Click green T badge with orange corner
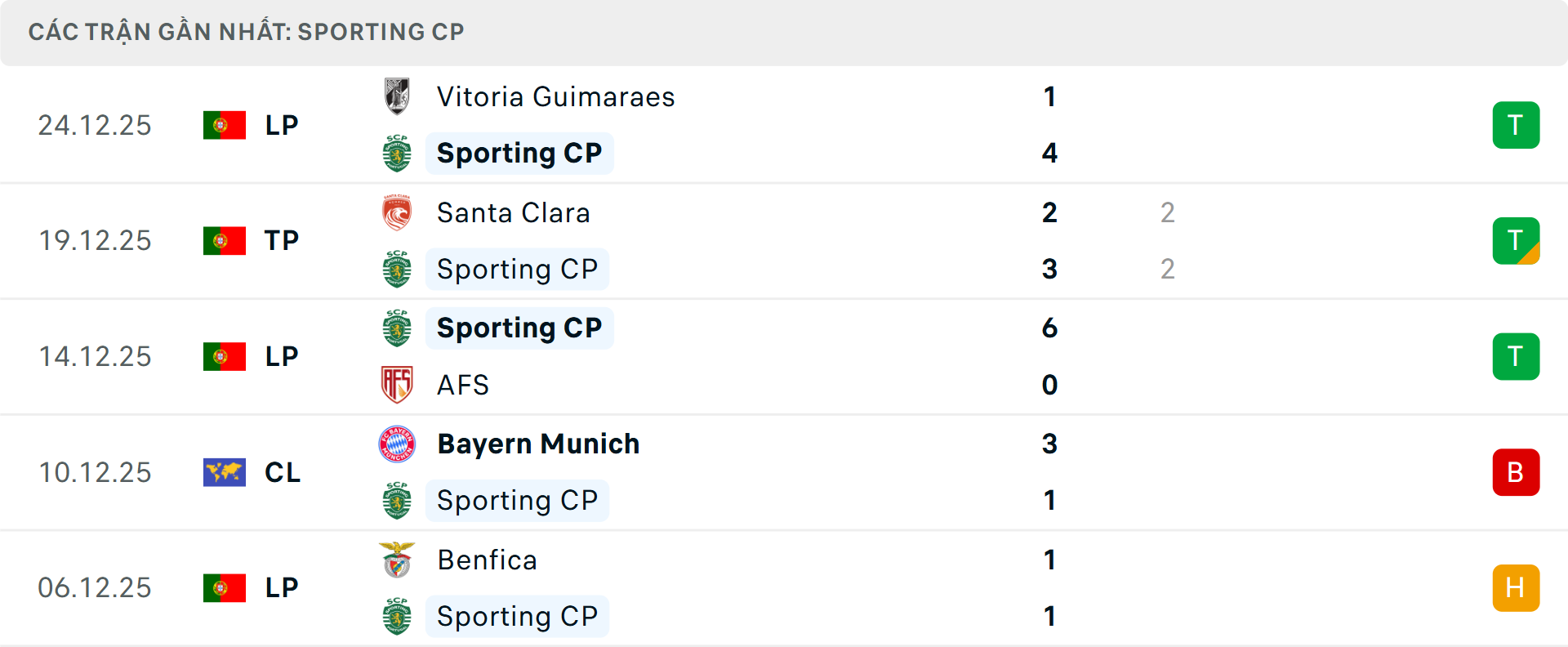The image size is (1568, 647). click(x=1516, y=241)
